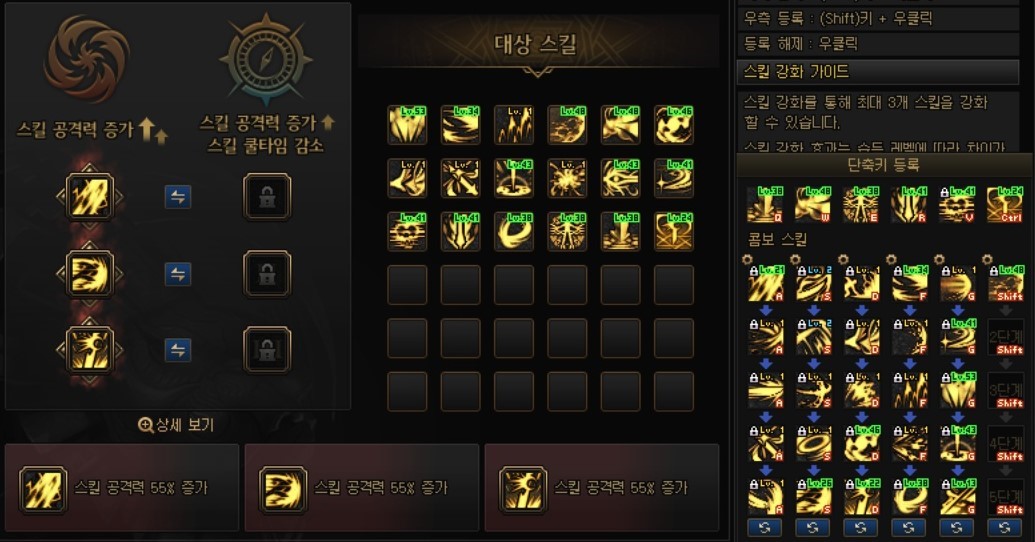
Task: Click the Lv.34 skill icon in 대상 스킬
Action: tap(461, 124)
